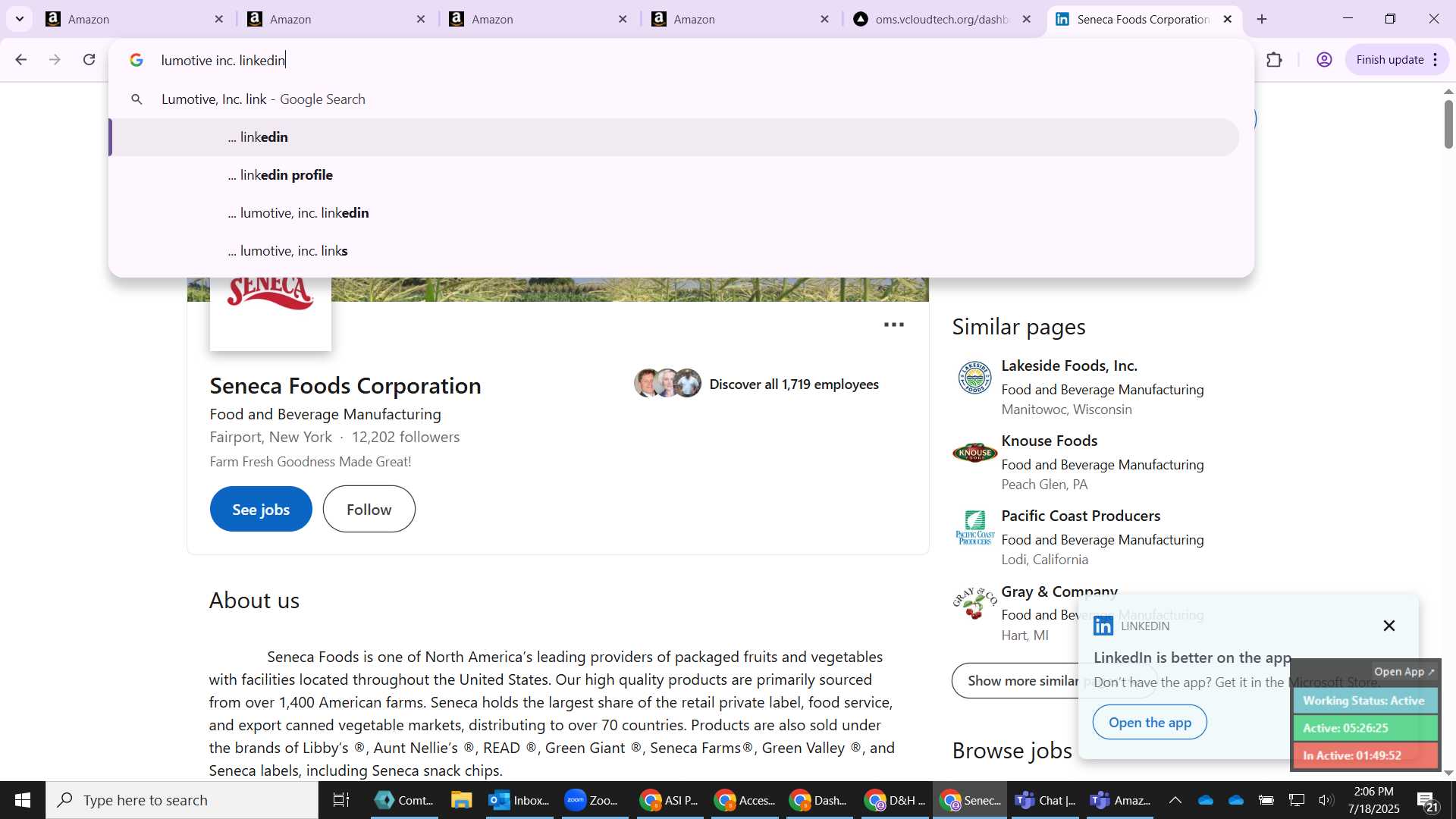Viewport: 1456px width, 819px height.
Task: Open the Chrome profile icon
Action: click(x=1324, y=60)
